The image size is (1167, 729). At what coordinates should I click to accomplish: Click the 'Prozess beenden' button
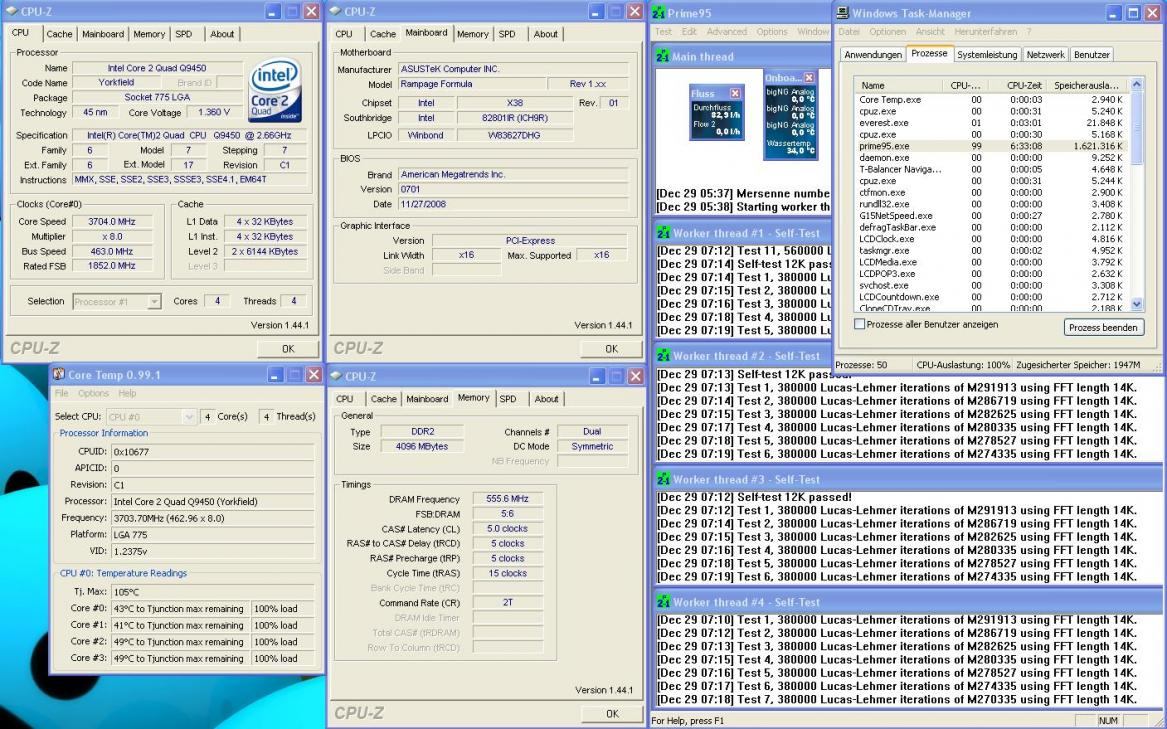(x=1103, y=328)
